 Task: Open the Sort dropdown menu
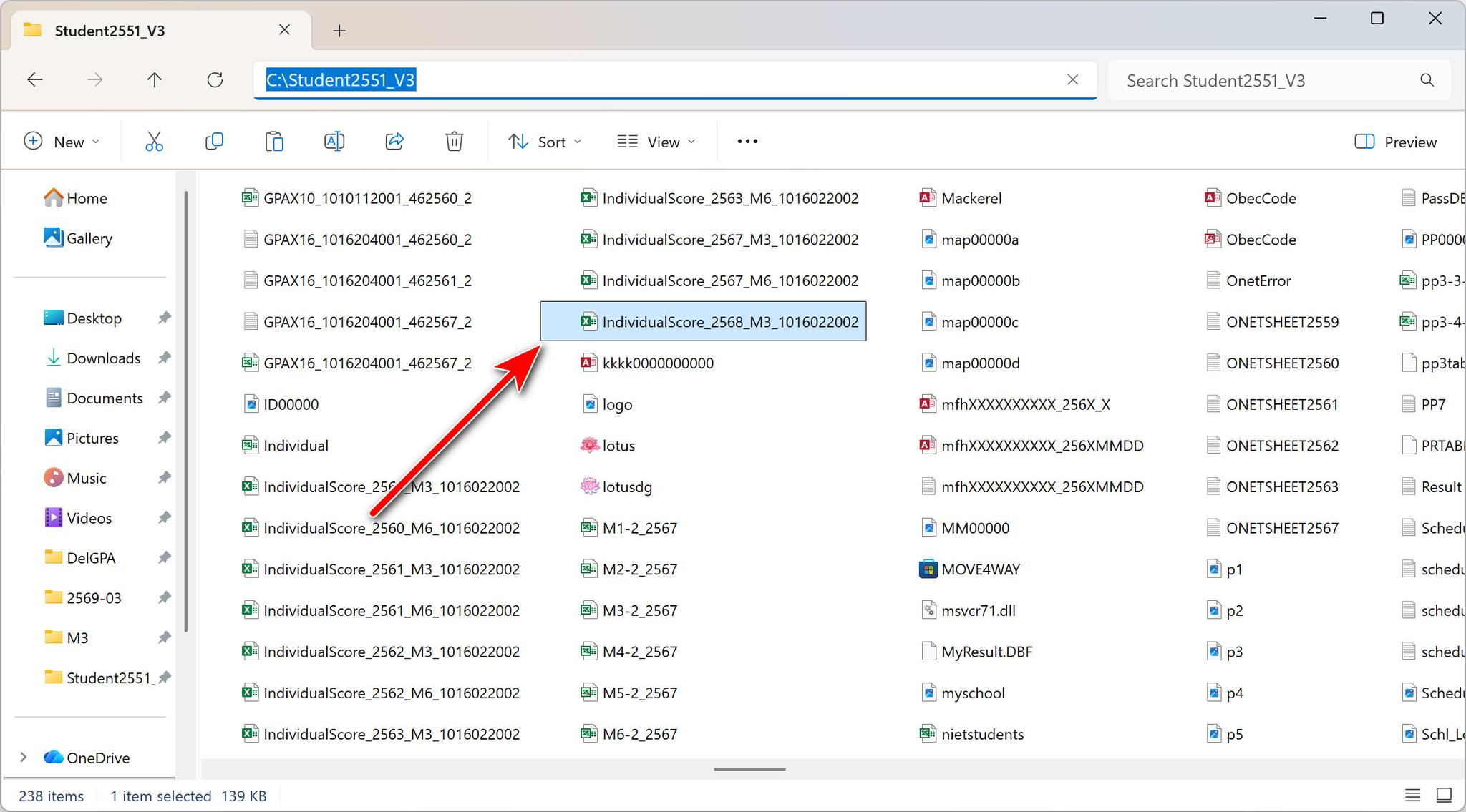[545, 142]
